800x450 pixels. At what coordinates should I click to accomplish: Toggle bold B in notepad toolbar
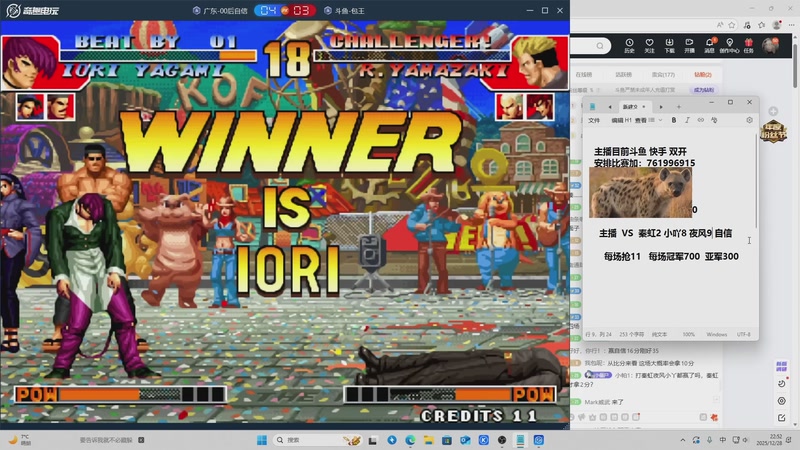[674, 120]
